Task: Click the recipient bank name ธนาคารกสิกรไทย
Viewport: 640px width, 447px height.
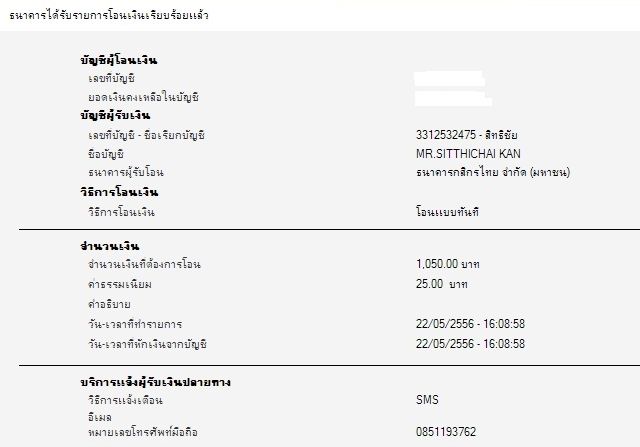Action: click(493, 172)
